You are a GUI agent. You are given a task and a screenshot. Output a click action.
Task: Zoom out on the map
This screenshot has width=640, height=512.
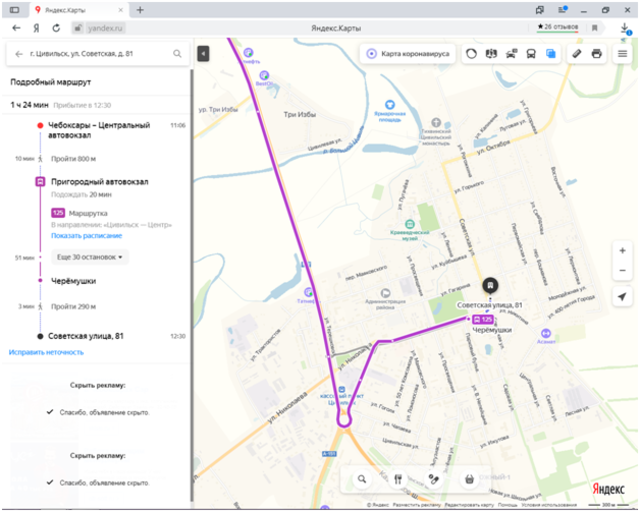point(622,271)
